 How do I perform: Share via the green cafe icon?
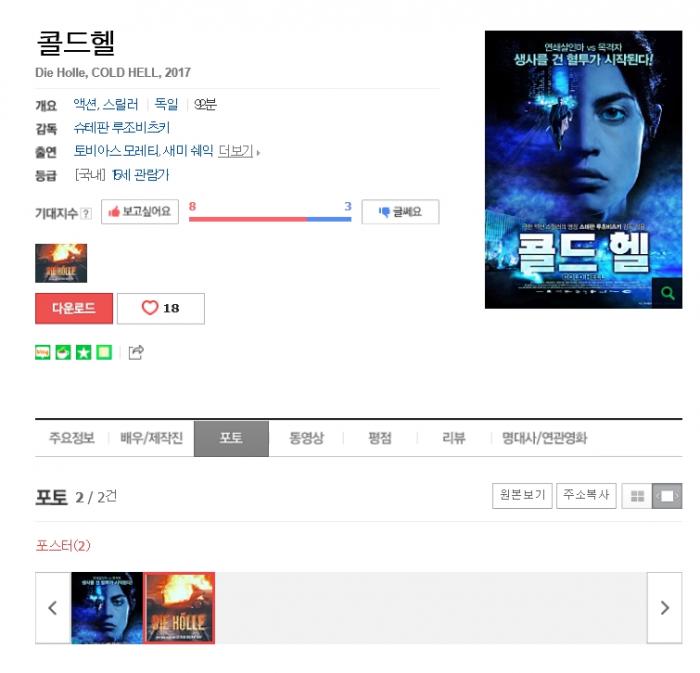(63, 353)
